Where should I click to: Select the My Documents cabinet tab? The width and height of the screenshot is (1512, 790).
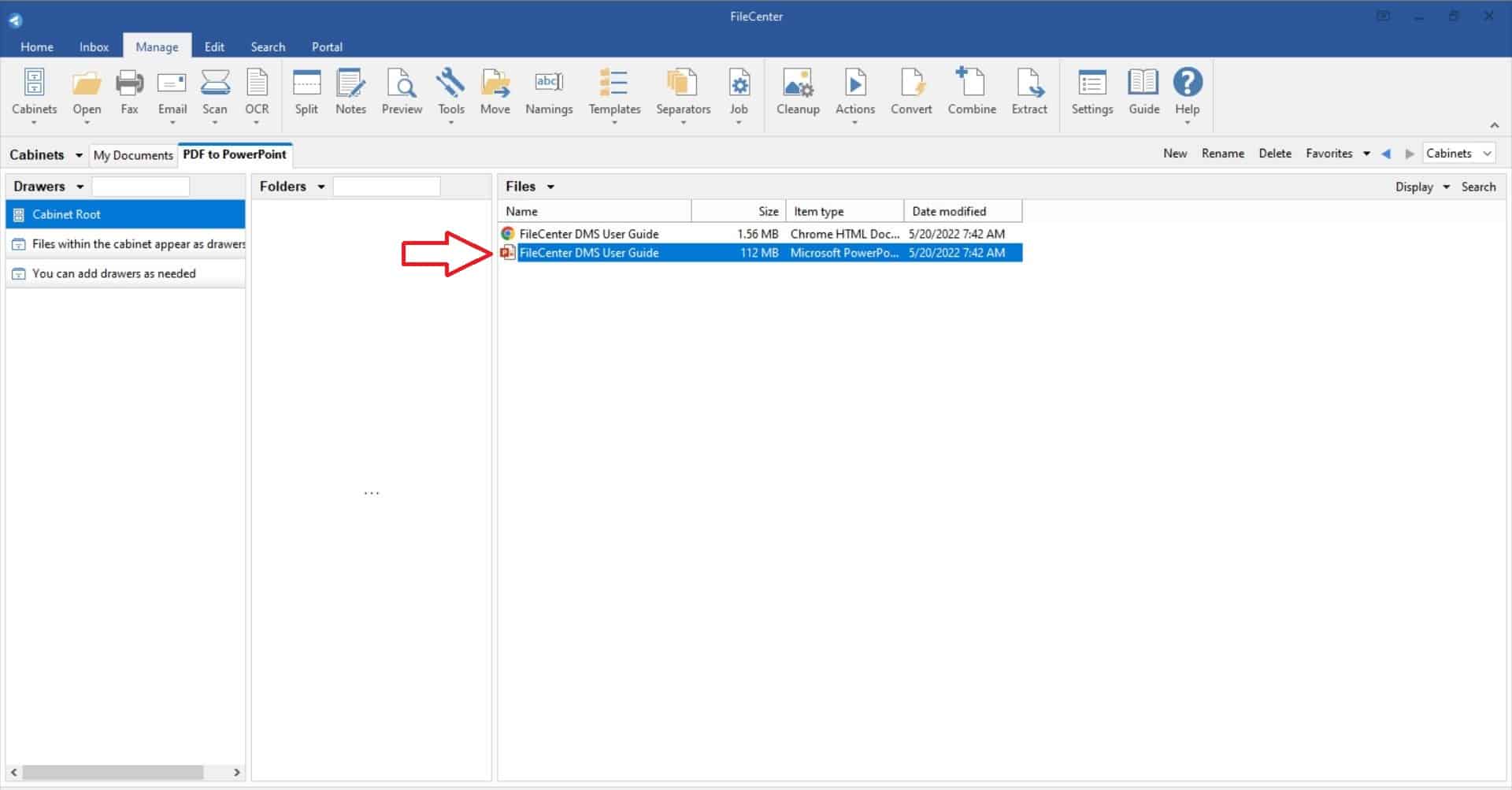coord(133,155)
